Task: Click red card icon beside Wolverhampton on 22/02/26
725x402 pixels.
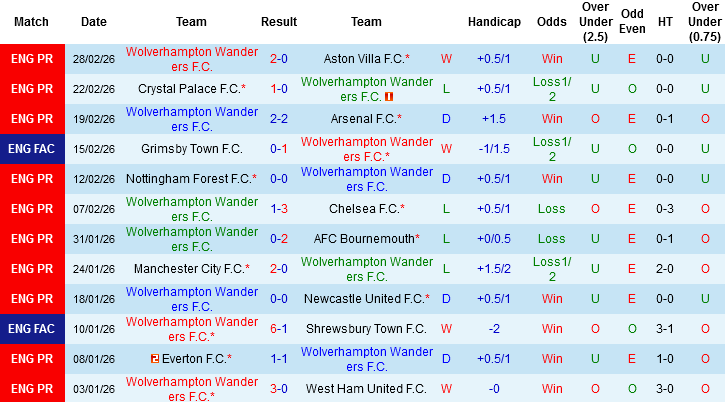Action: 389,97
